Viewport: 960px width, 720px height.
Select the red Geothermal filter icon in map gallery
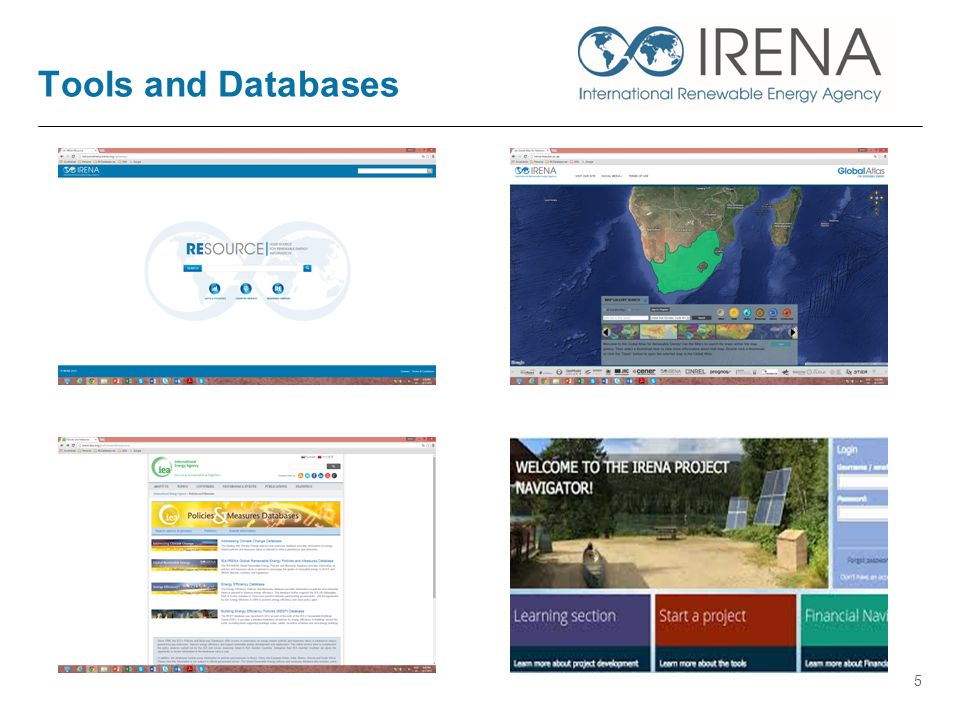787,313
